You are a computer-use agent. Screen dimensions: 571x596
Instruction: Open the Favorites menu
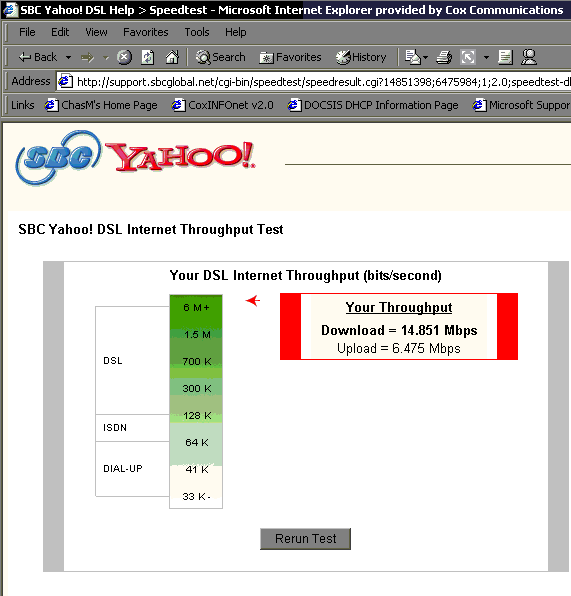pos(146,32)
